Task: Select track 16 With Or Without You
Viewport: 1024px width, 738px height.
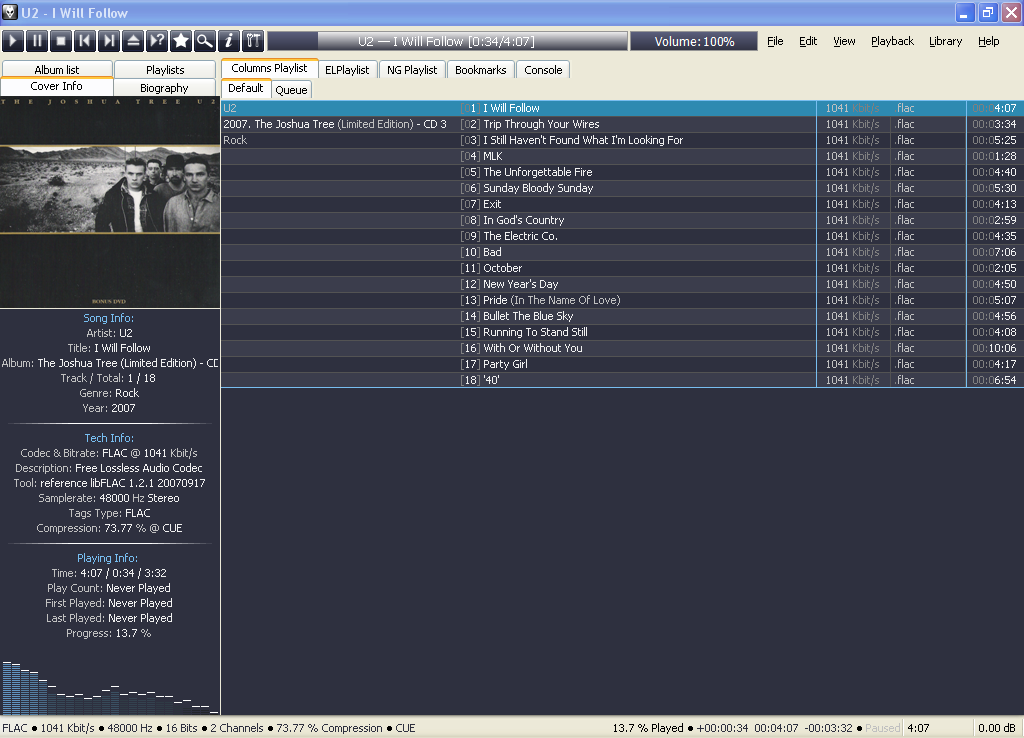Action: (622, 348)
